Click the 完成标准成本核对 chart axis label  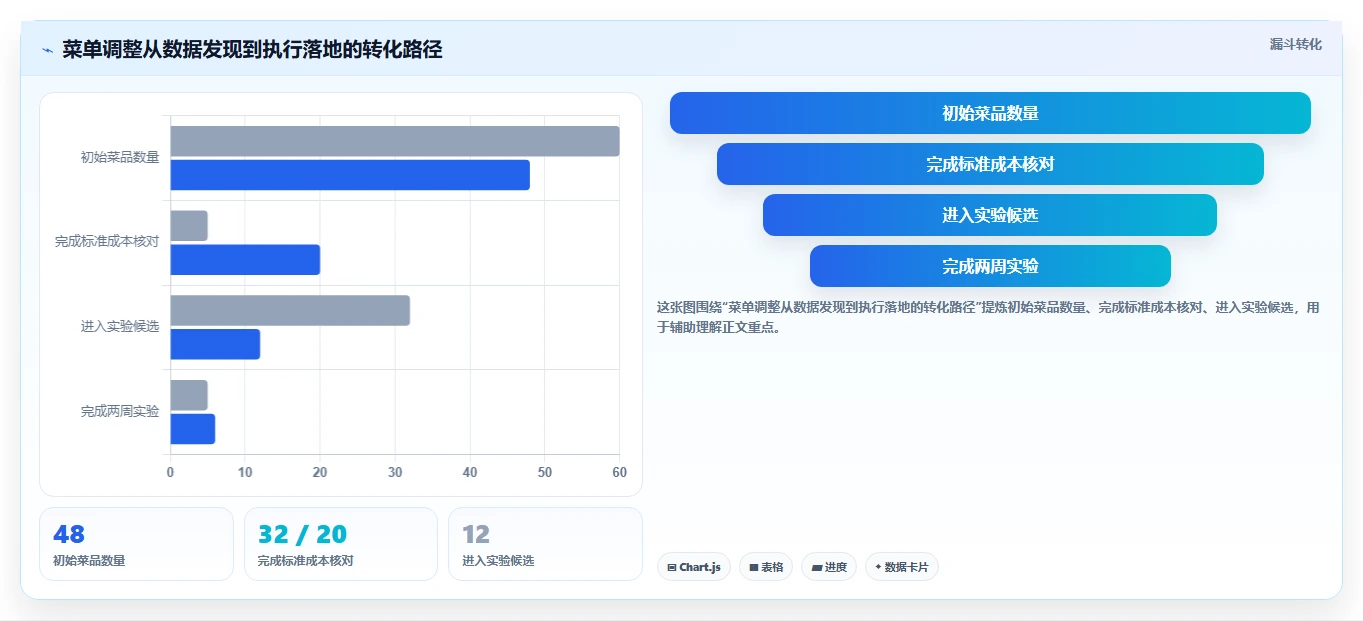[x=107, y=242]
